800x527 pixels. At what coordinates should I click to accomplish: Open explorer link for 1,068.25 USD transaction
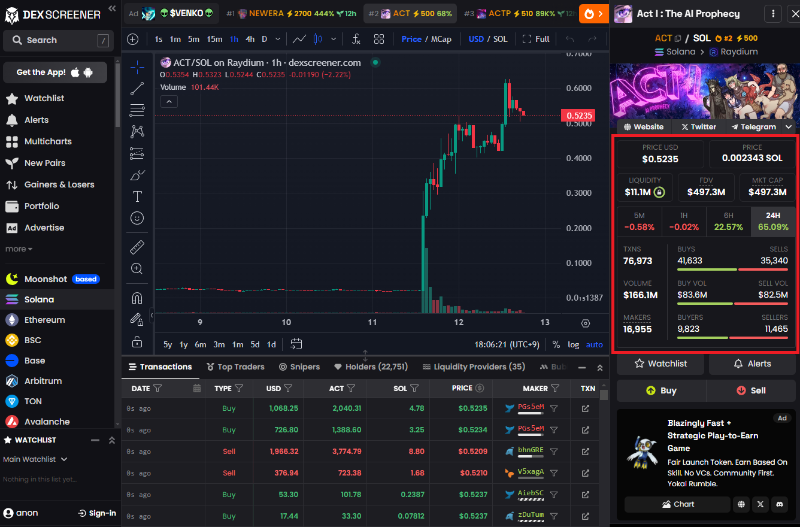pyautogui.click(x=585, y=409)
